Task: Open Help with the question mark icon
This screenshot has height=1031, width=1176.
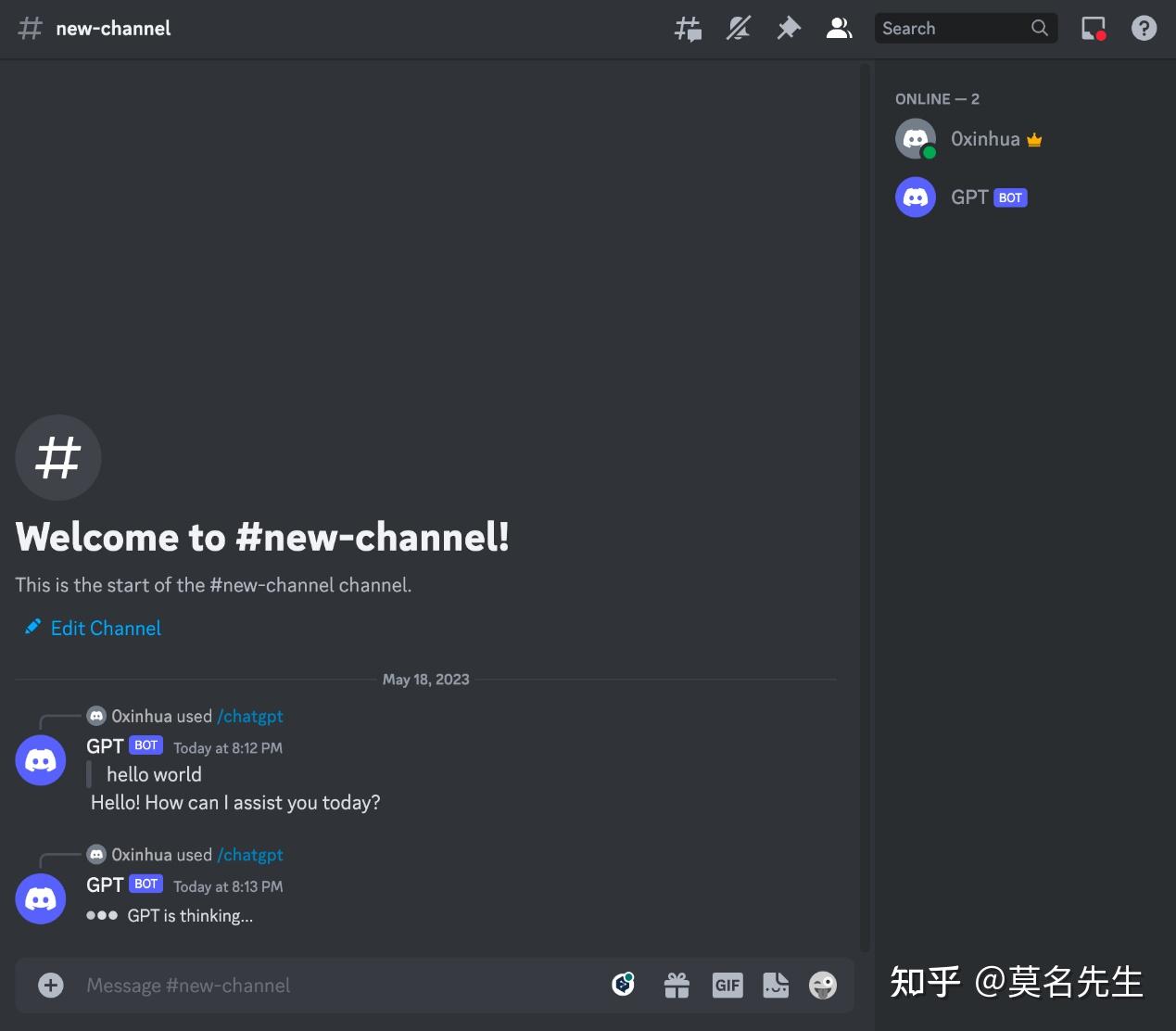Action: point(1144,28)
